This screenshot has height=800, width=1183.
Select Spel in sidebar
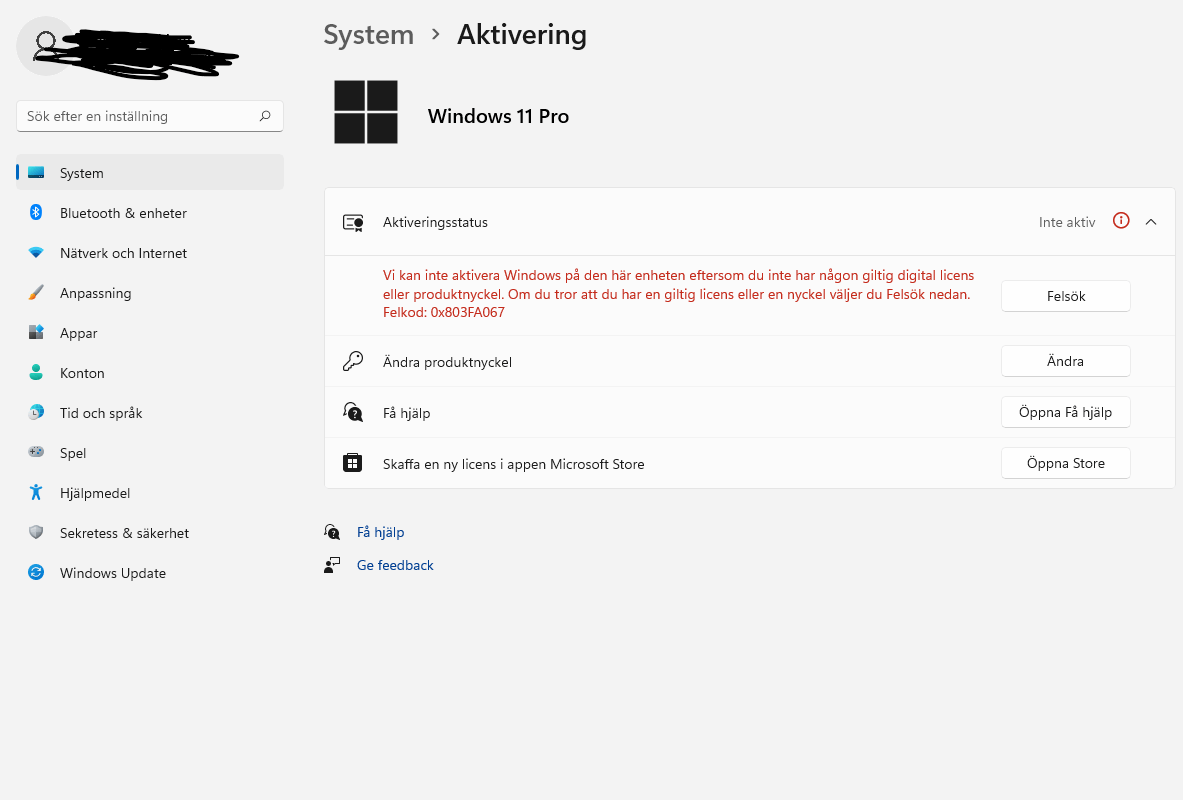coord(150,453)
